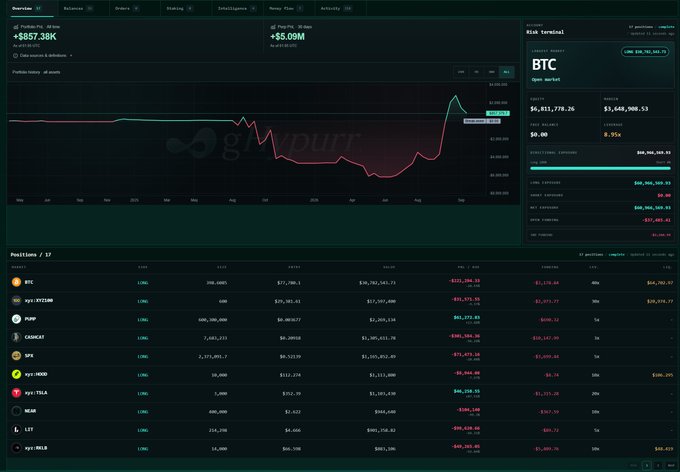Click the Market column header
Viewport: 680px width, 472px height.
point(19,267)
